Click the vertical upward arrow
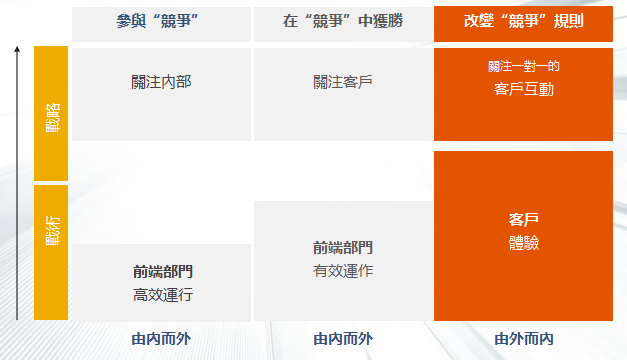Screen dimensions: 627x360 click(17, 183)
